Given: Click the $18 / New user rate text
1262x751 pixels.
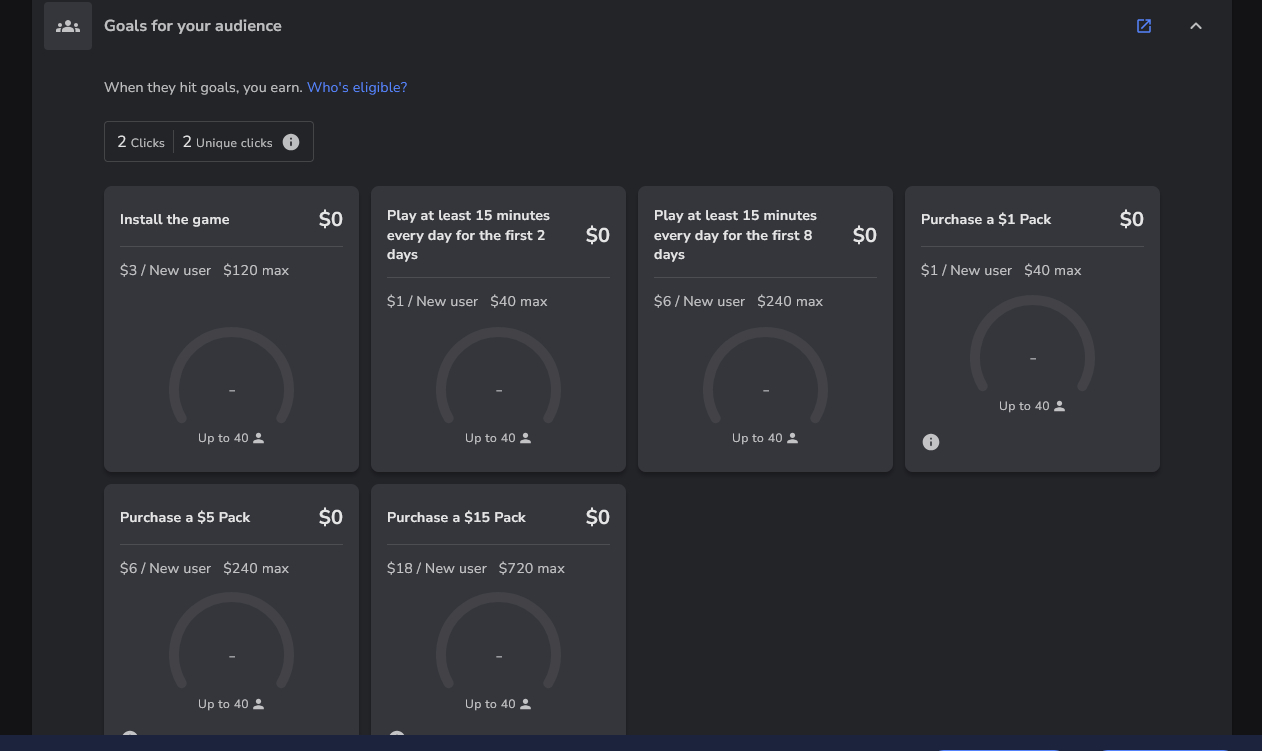Looking at the screenshot, I should (437, 568).
